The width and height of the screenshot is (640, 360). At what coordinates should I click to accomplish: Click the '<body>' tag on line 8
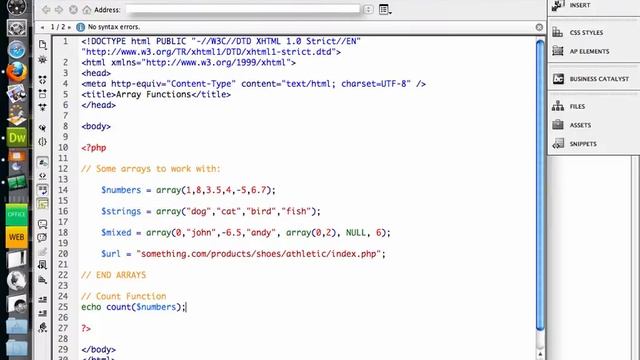click(x=96, y=127)
